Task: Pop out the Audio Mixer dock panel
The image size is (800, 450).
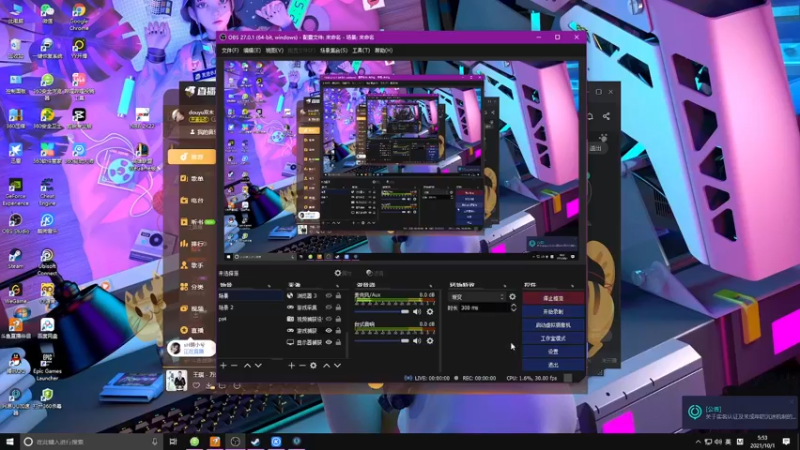Action: coord(431,285)
